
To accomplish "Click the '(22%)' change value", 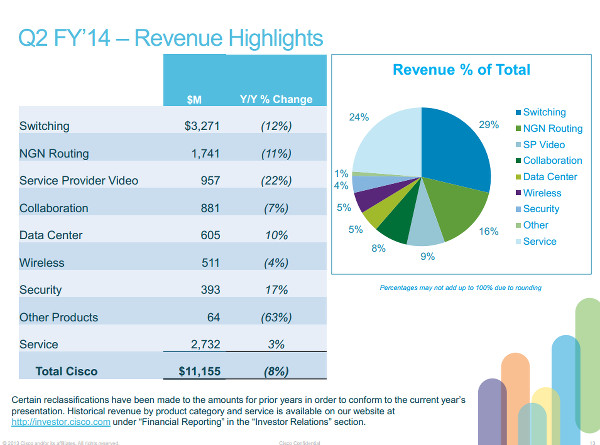I will [276, 181].
